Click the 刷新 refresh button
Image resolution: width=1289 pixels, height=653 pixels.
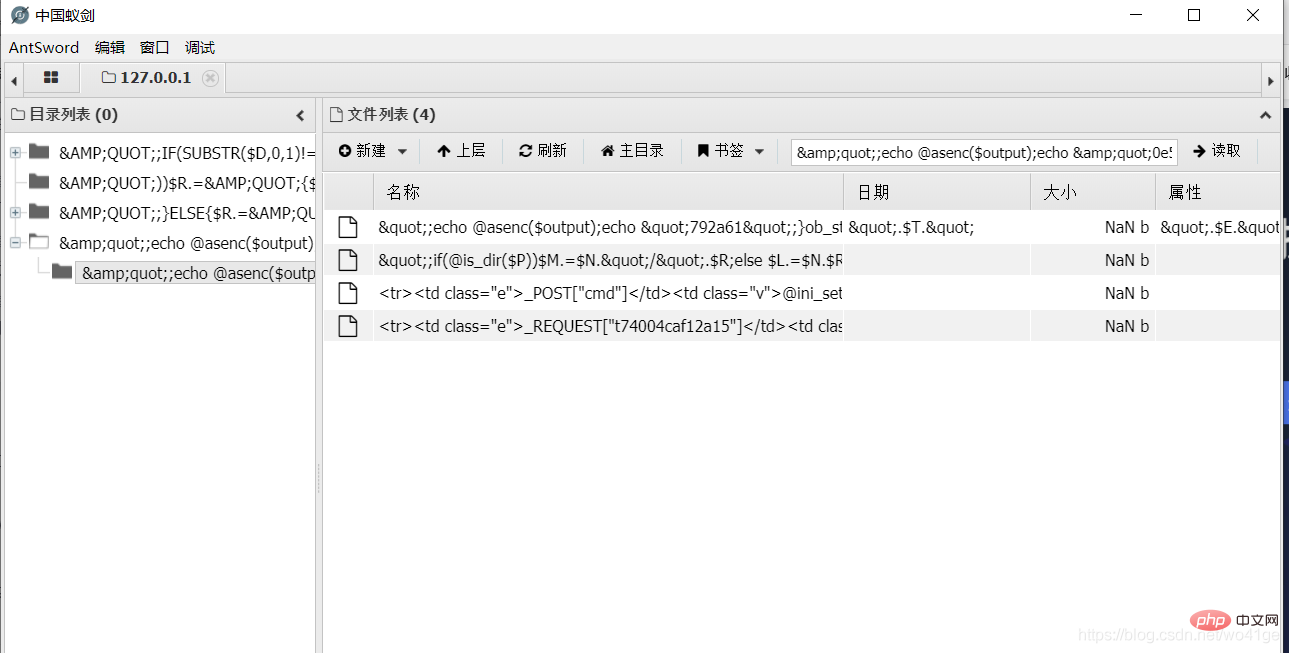(x=543, y=151)
